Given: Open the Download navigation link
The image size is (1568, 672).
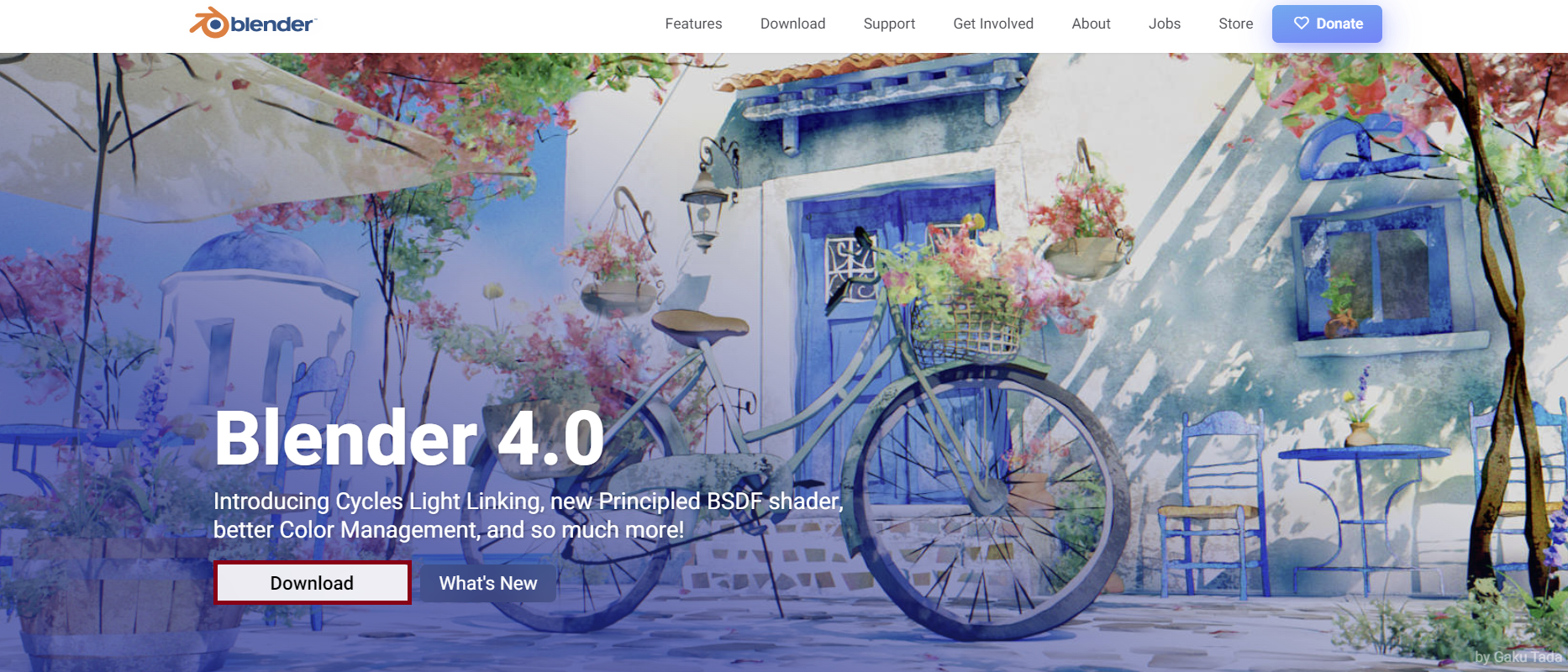Looking at the screenshot, I should 792,24.
